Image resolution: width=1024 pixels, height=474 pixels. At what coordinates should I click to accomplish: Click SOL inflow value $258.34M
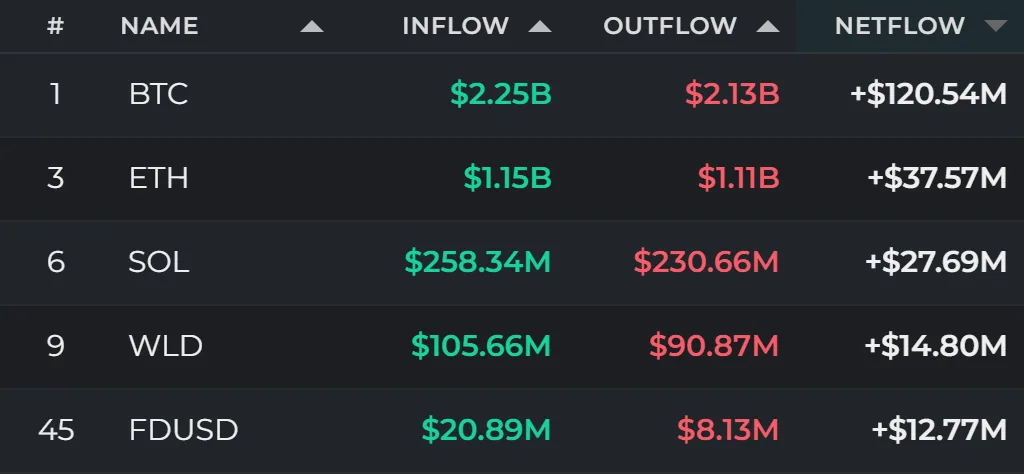pyautogui.click(x=478, y=262)
